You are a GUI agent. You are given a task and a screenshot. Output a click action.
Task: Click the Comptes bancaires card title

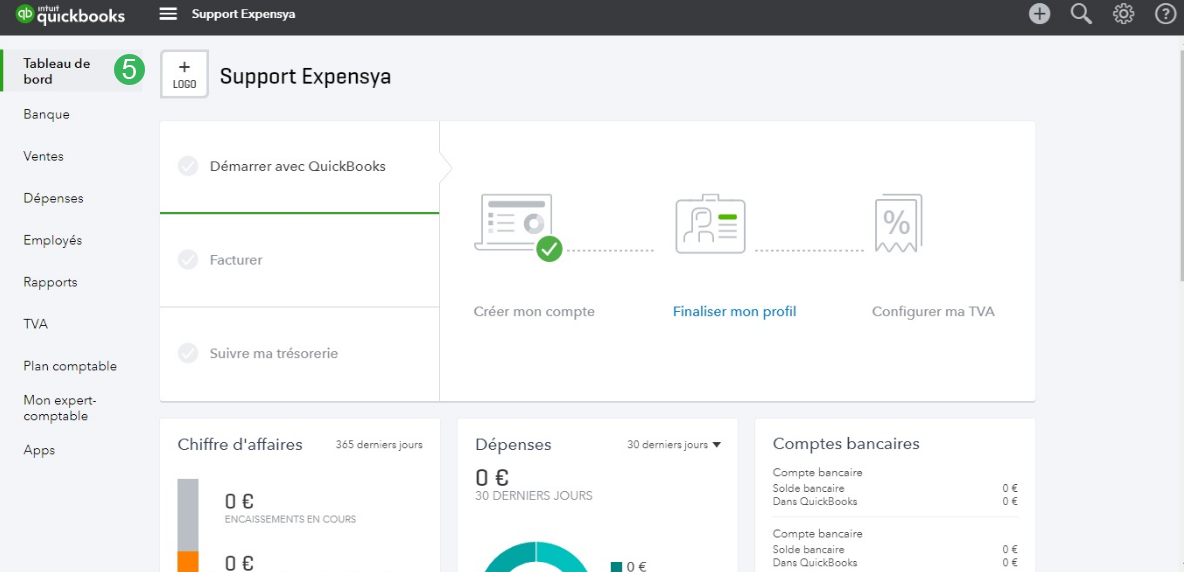pyautogui.click(x=846, y=444)
